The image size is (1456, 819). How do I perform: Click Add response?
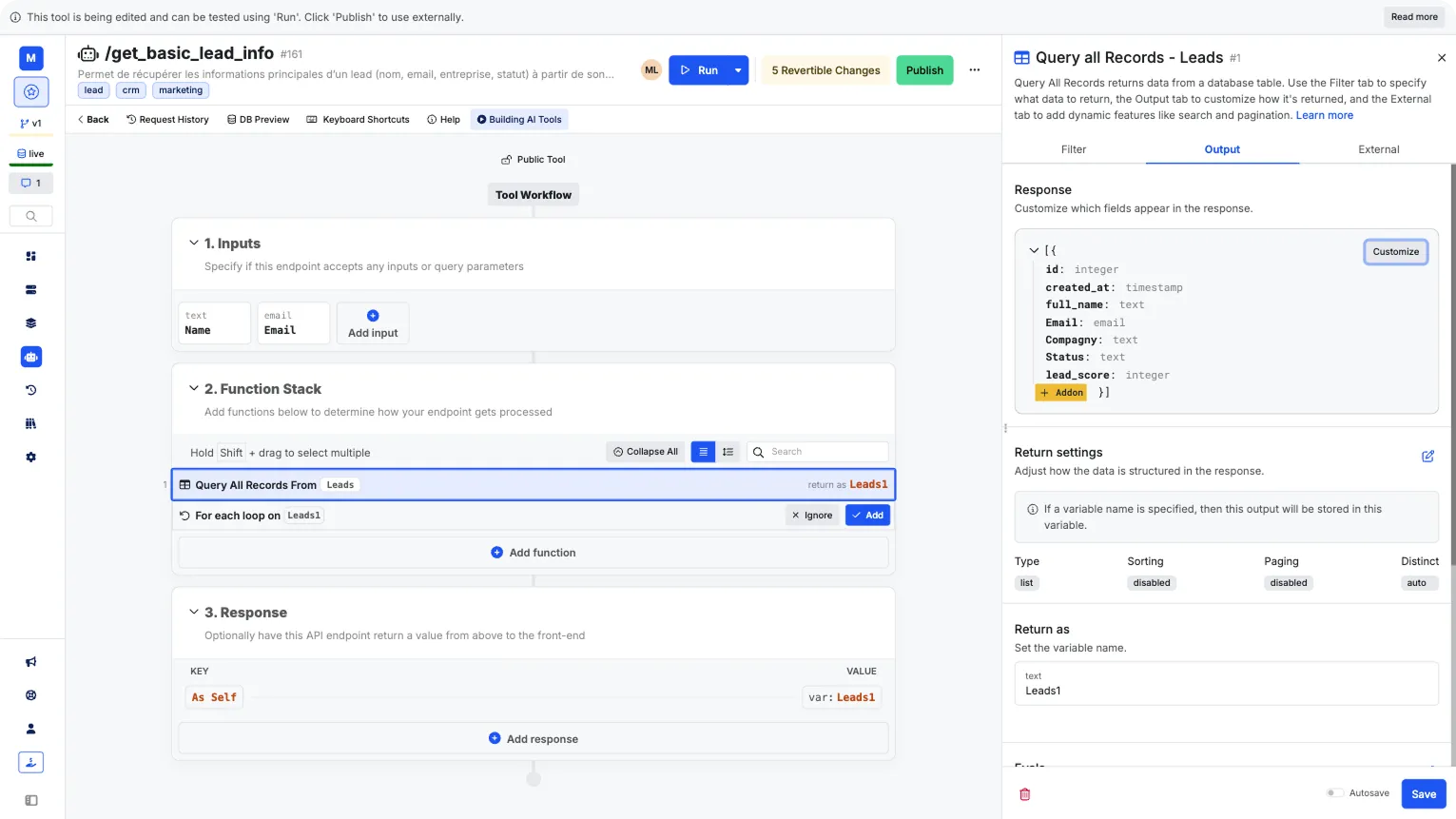point(534,739)
